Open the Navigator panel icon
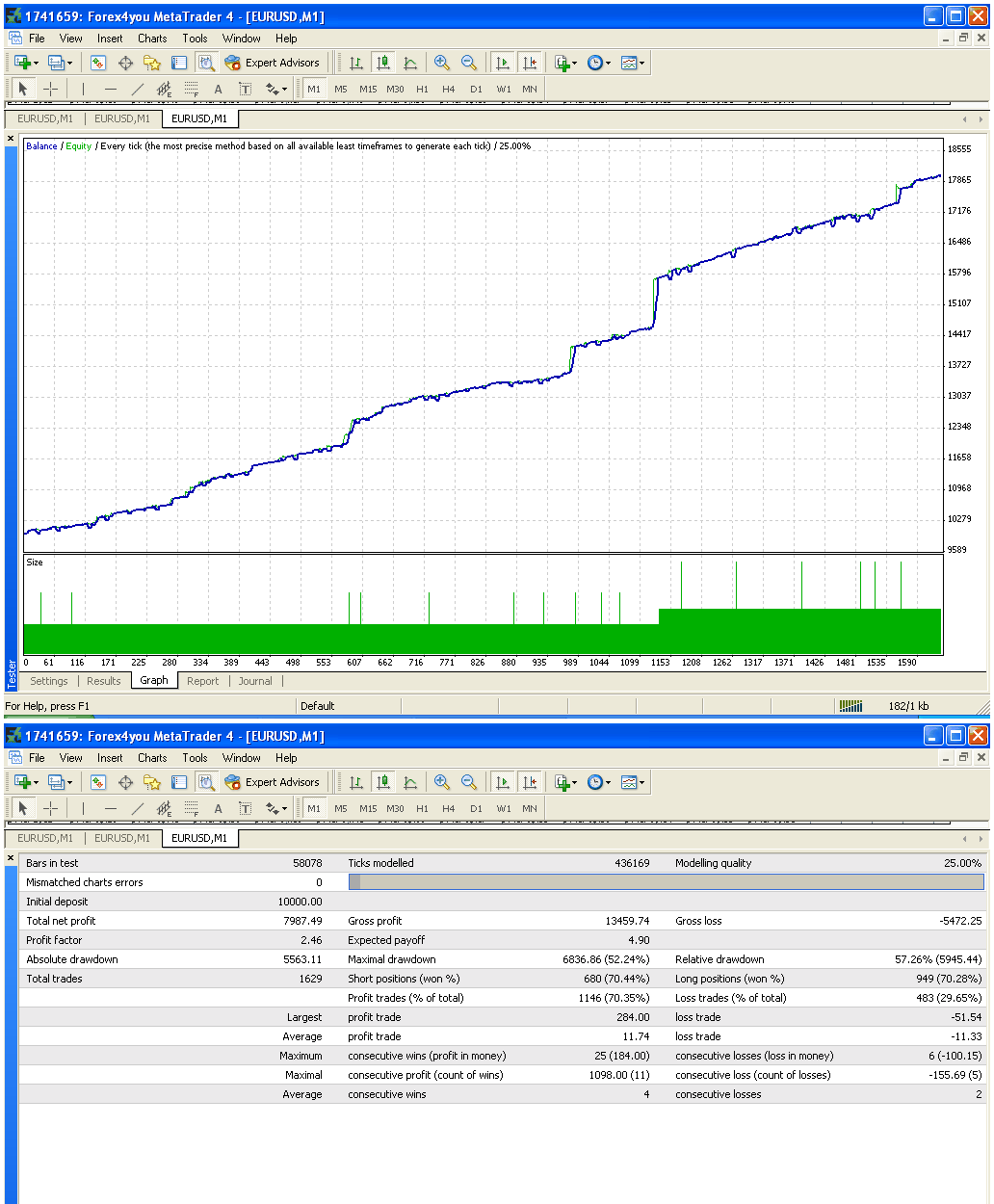 click(x=152, y=62)
